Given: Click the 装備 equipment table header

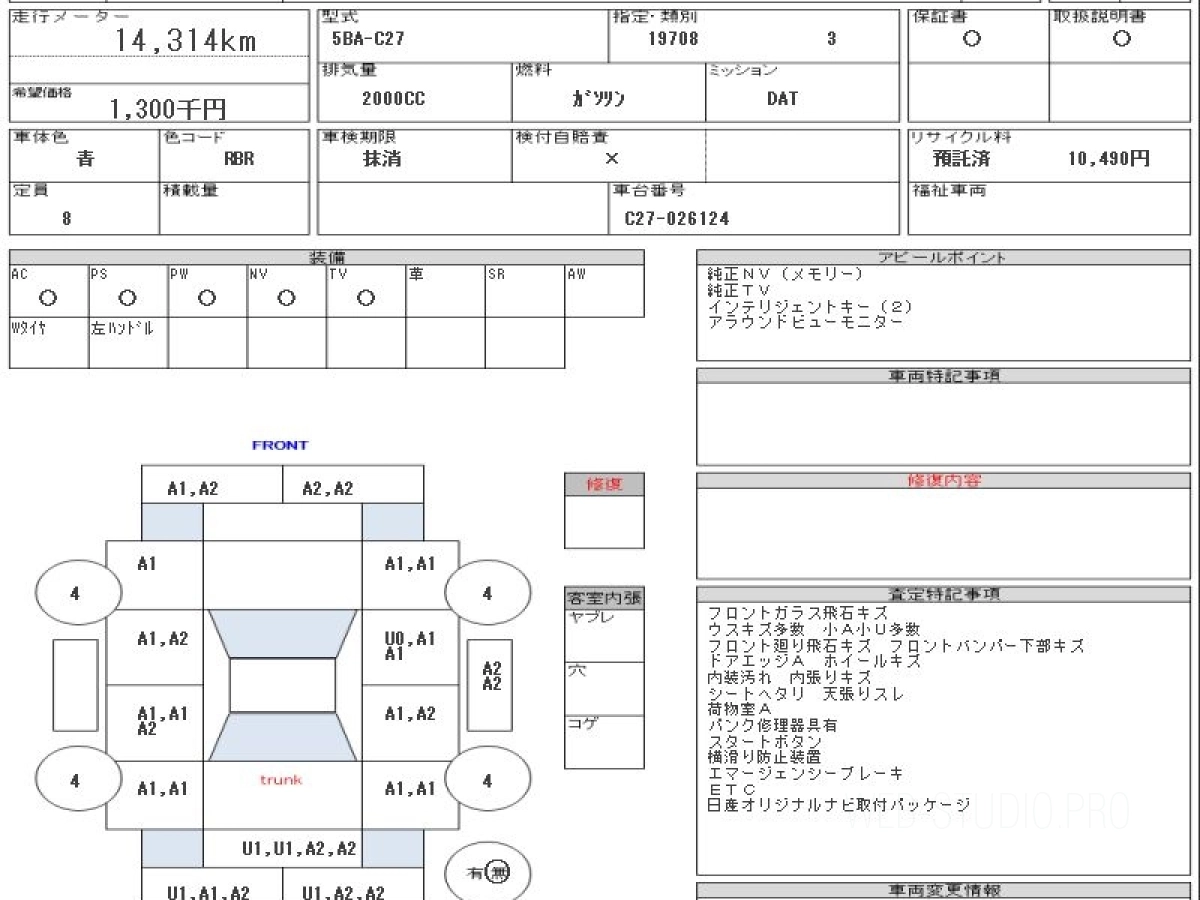Looking at the screenshot, I should coord(327,257).
